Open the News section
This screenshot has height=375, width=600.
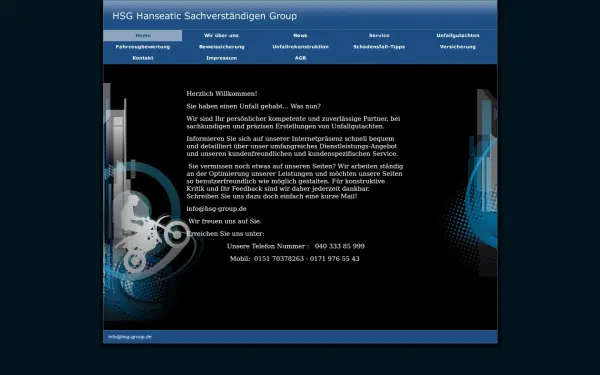(x=300, y=36)
